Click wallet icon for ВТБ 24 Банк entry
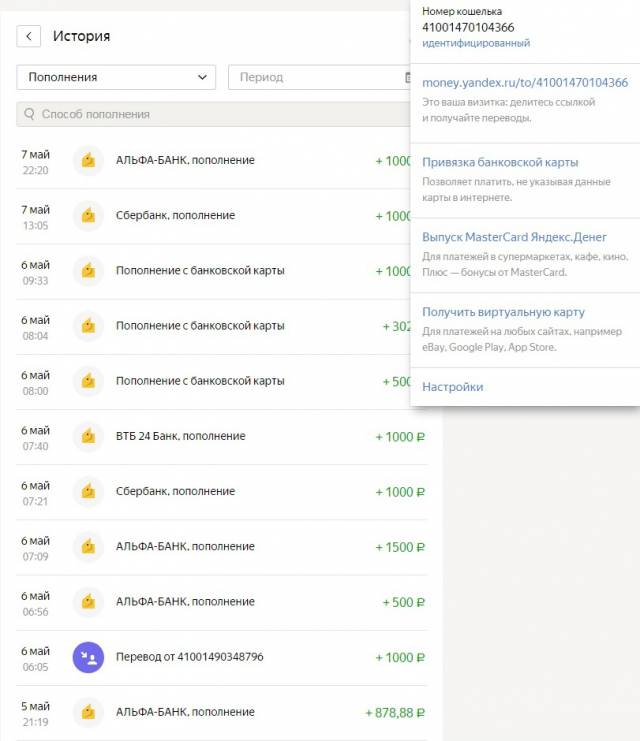Viewport: 640px width, 741px height. pyautogui.click(x=88, y=436)
